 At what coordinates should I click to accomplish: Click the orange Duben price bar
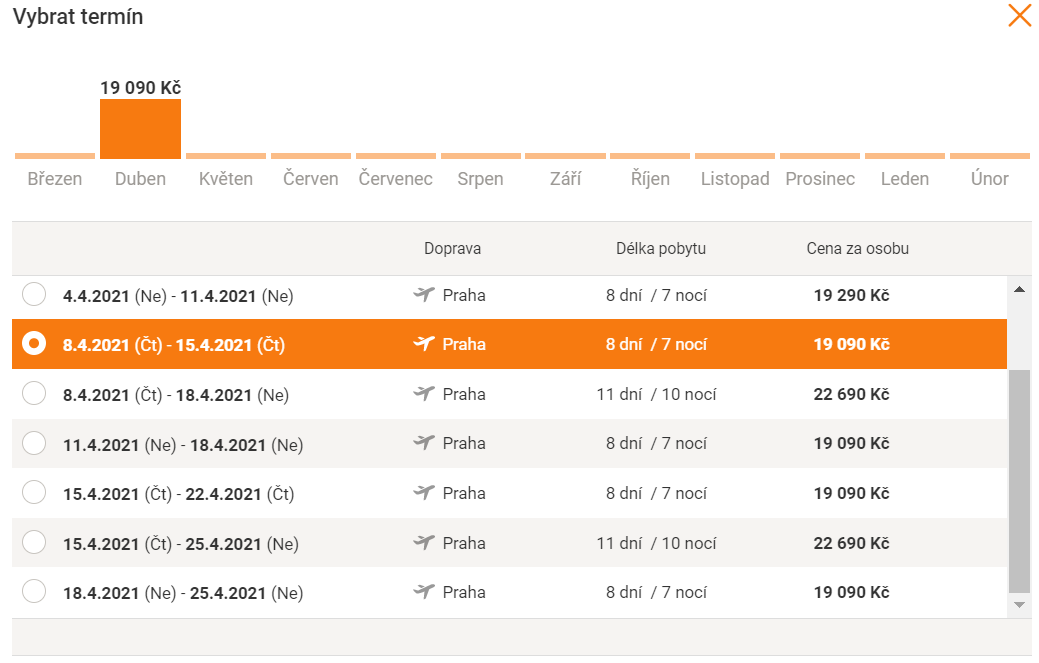(x=140, y=129)
